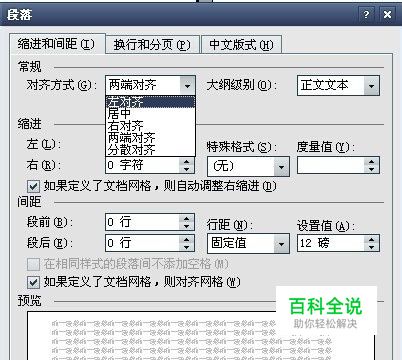Open the 特殊格式 dropdown
The image size is (402, 360).
[281, 166]
